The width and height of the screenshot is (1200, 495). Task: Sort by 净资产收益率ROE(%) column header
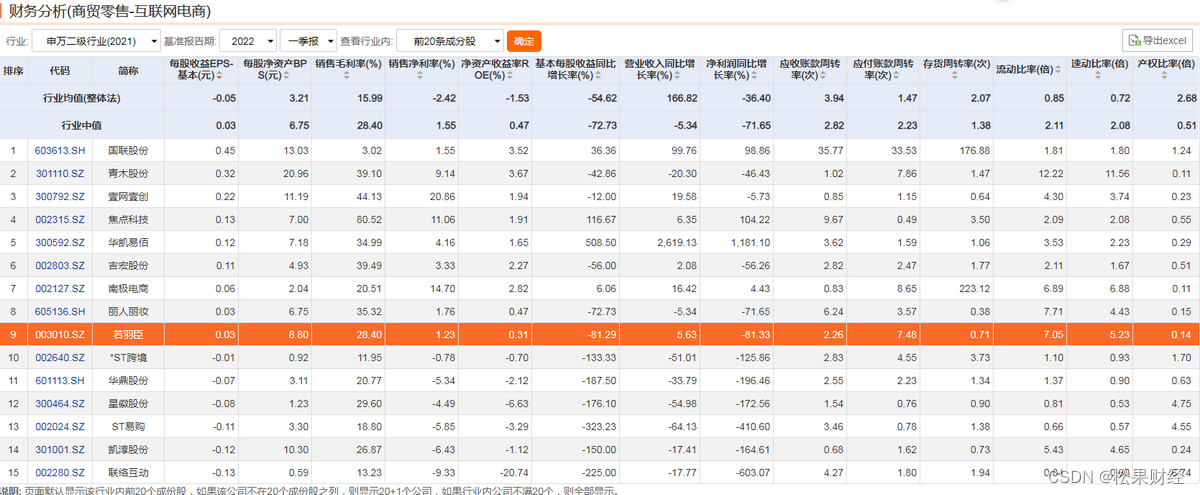[x=494, y=70]
